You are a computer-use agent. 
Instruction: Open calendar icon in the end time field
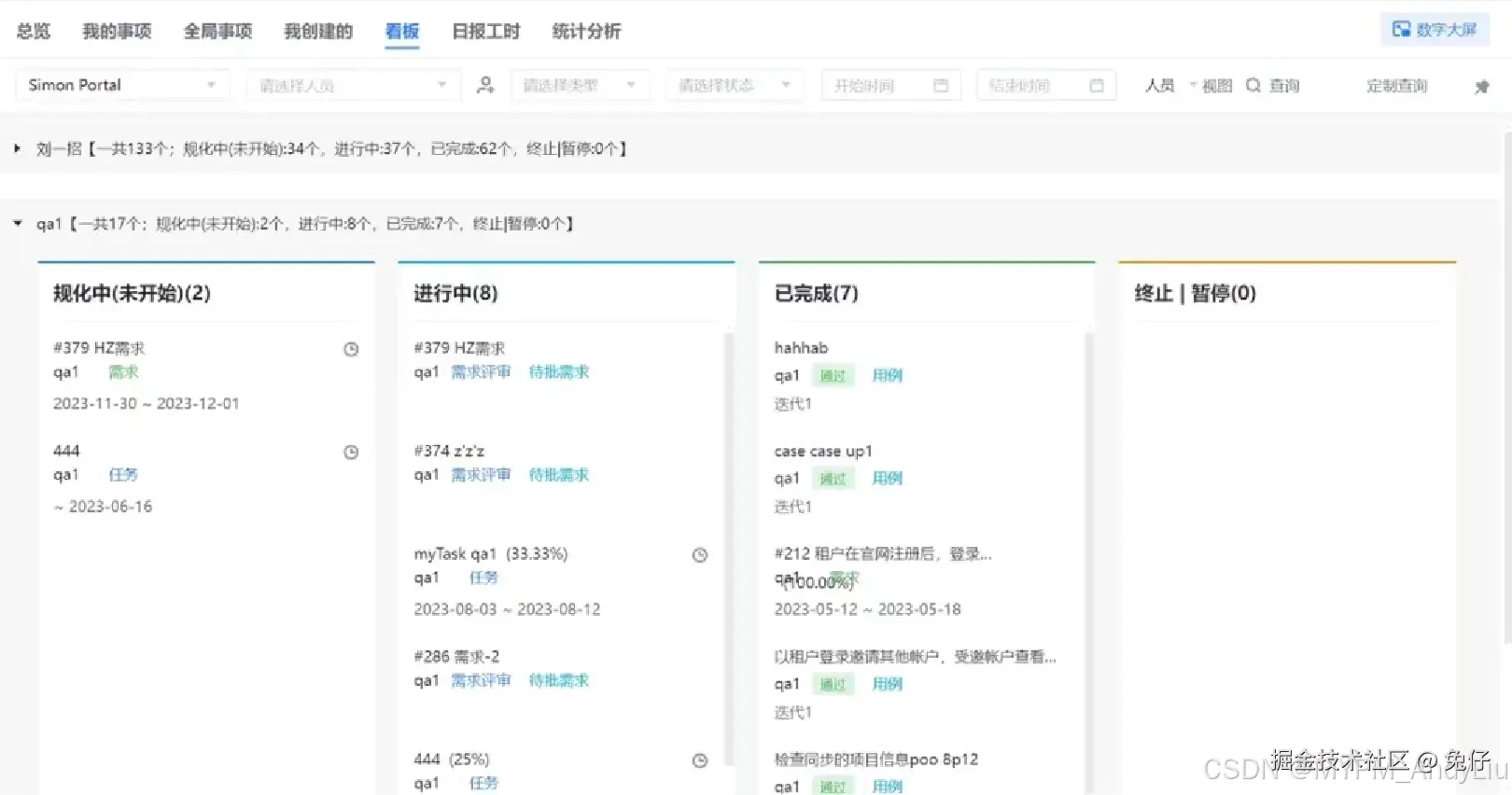tap(1097, 85)
